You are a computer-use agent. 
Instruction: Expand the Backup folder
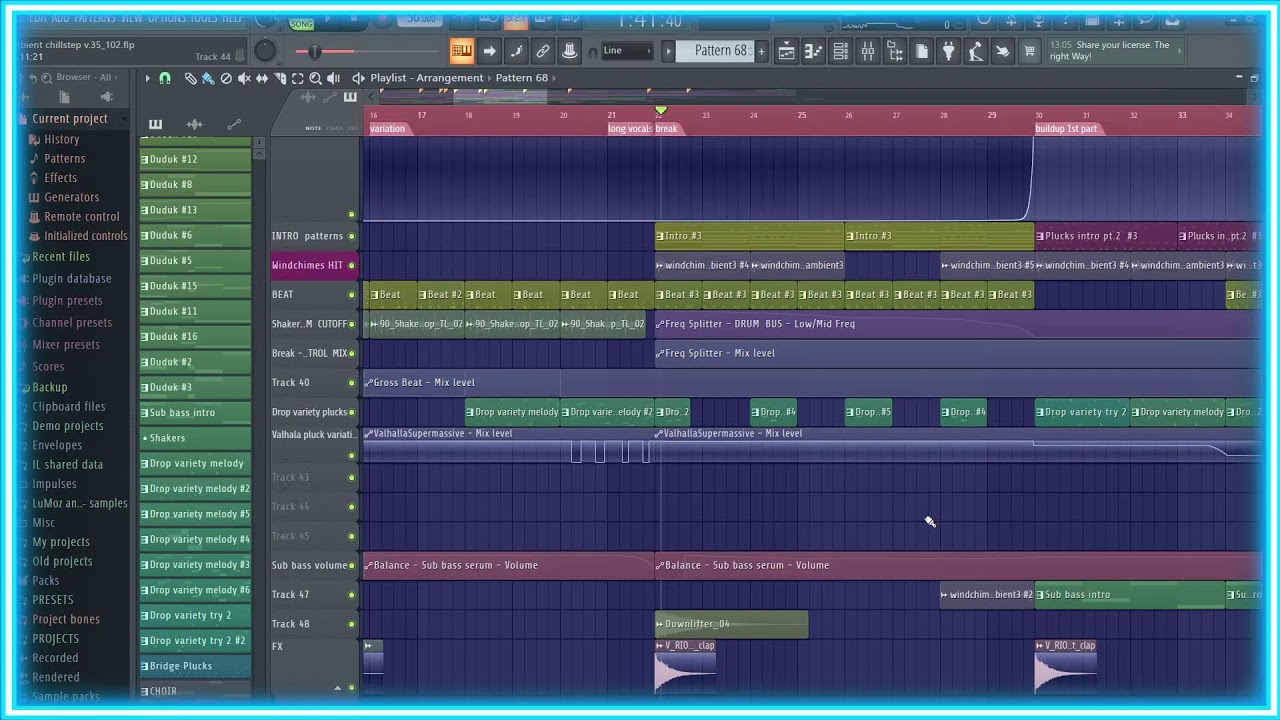[49, 388]
